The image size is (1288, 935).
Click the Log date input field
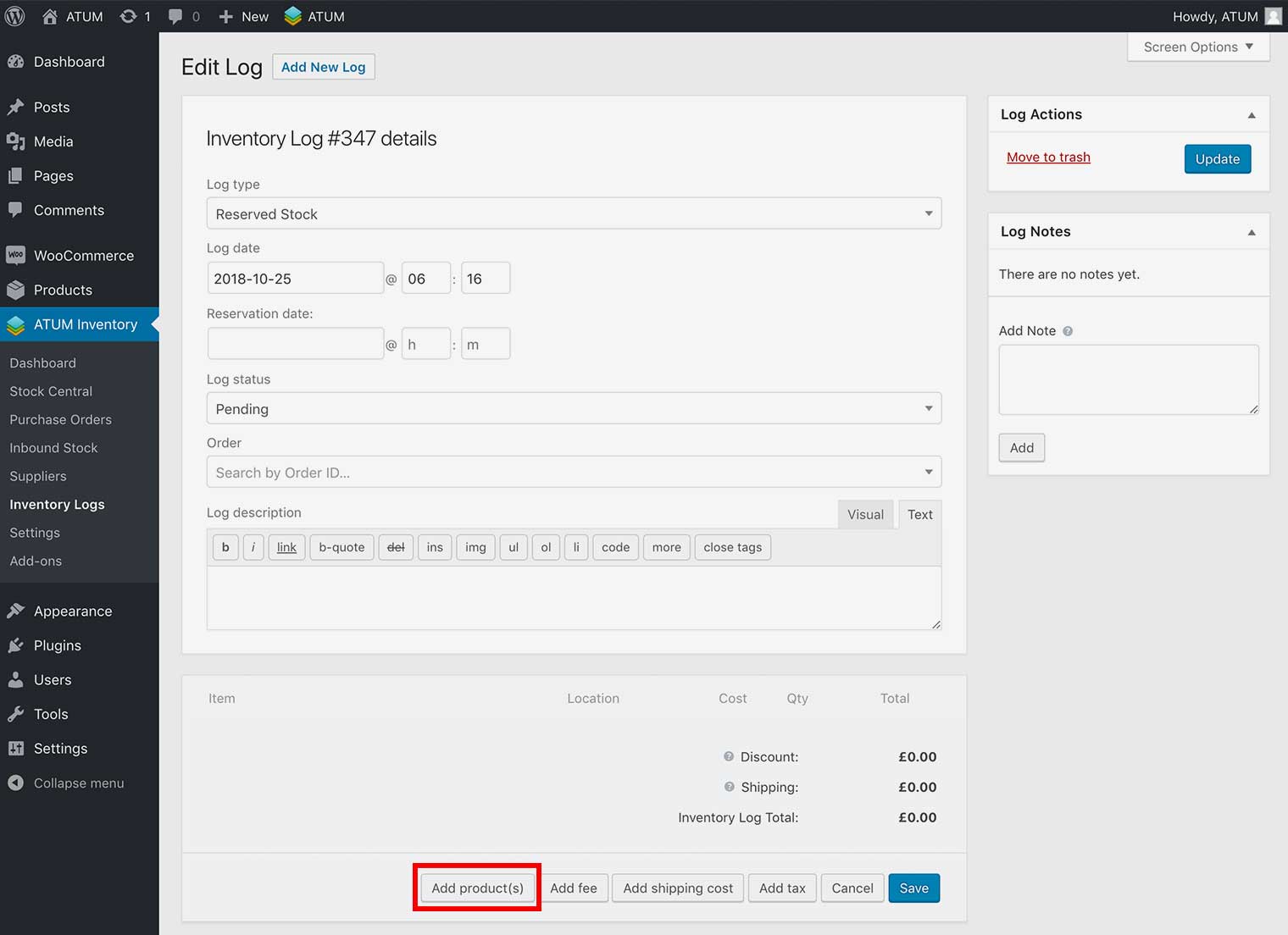(x=295, y=279)
